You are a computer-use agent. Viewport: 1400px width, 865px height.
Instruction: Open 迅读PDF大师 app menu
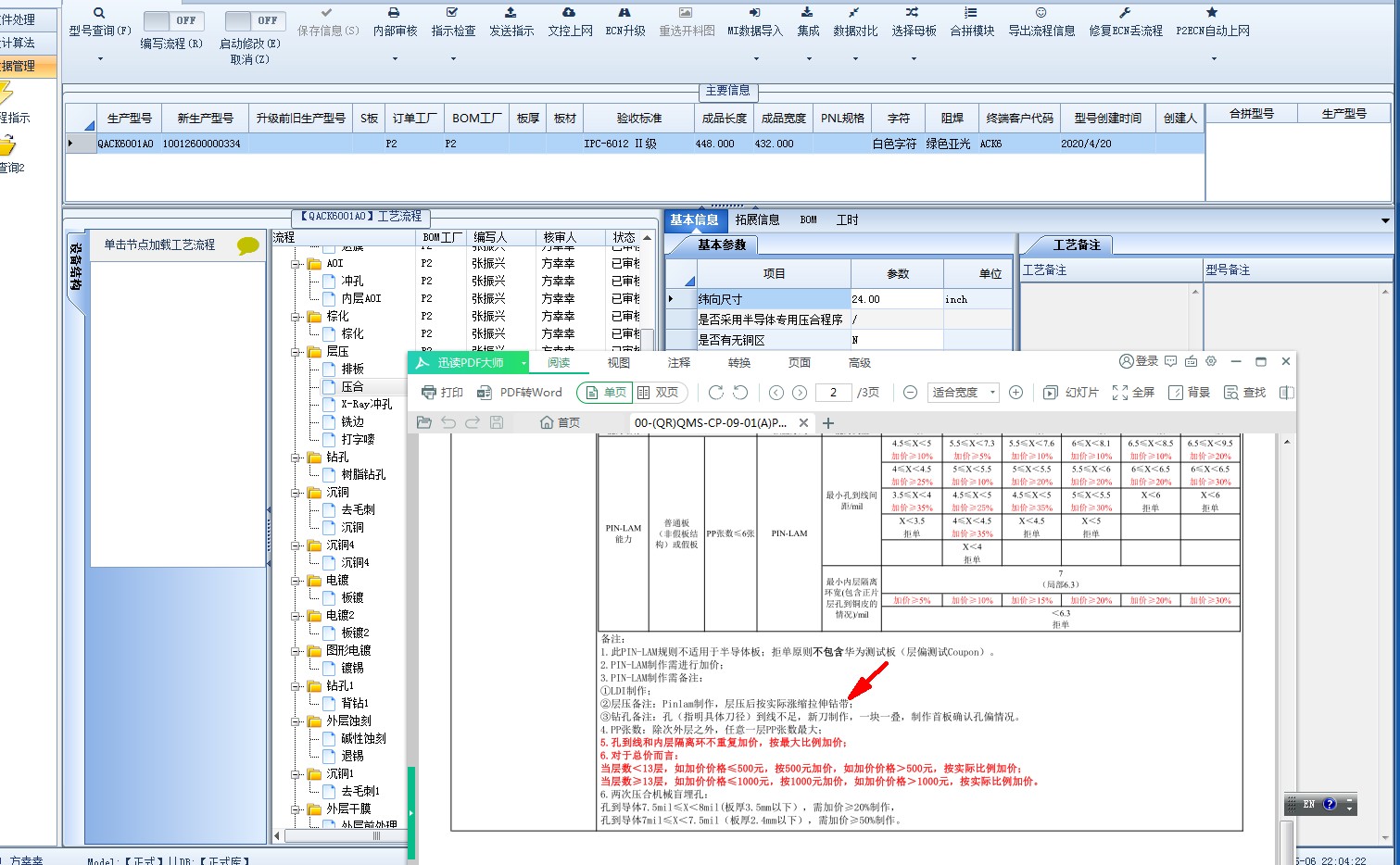pos(471,362)
